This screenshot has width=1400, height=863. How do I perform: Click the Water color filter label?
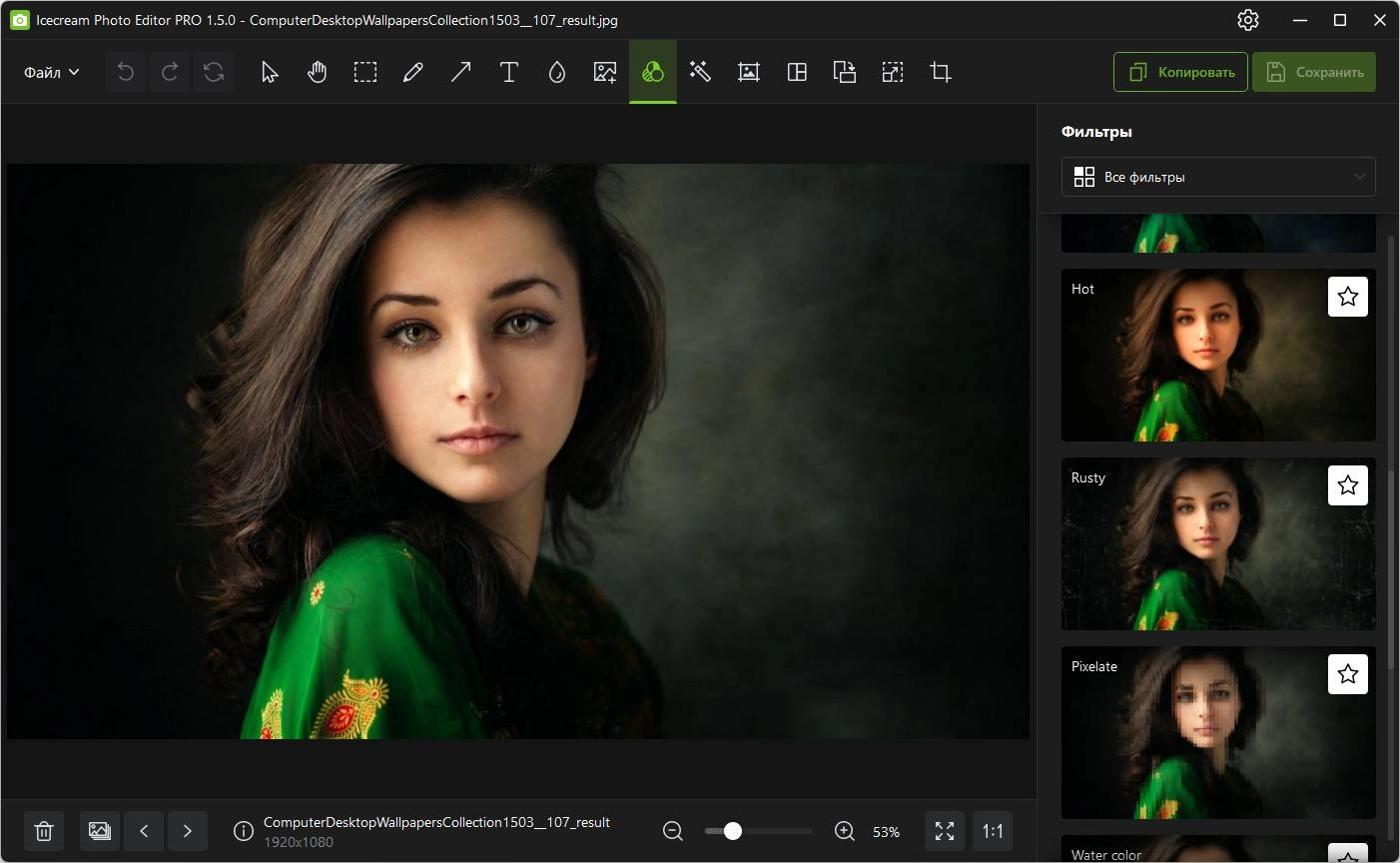pos(1106,855)
